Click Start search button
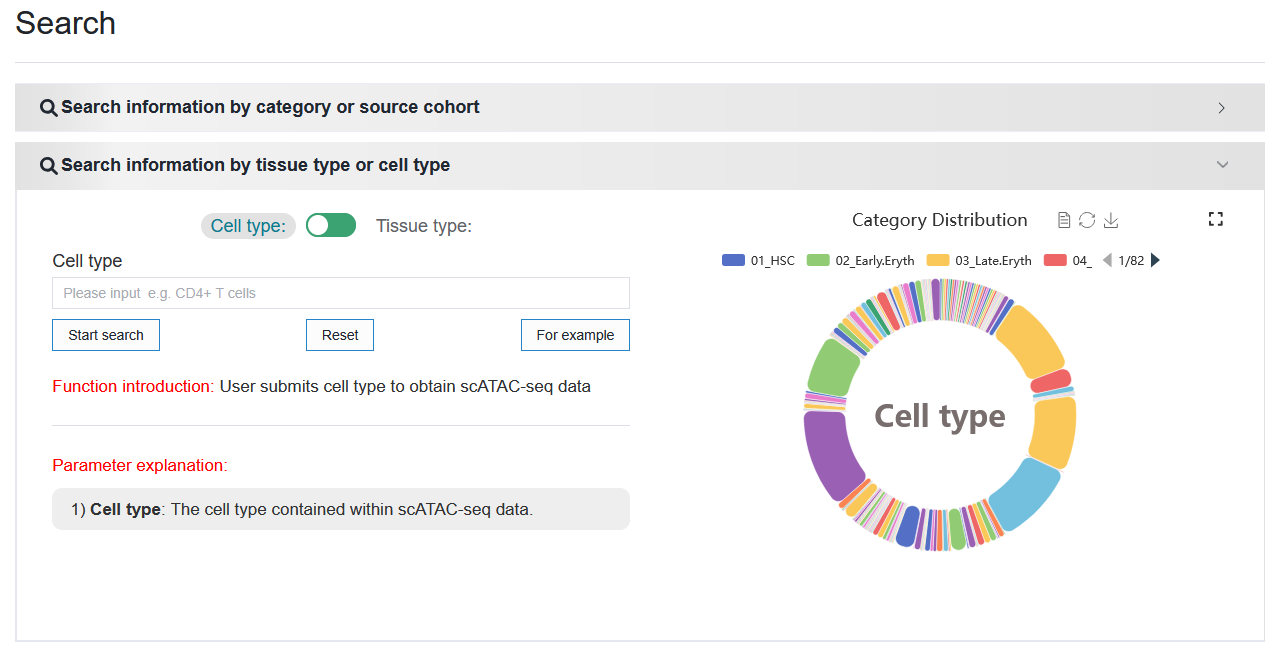Image resolution: width=1282 pixels, height=651 pixels. (106, 335)
